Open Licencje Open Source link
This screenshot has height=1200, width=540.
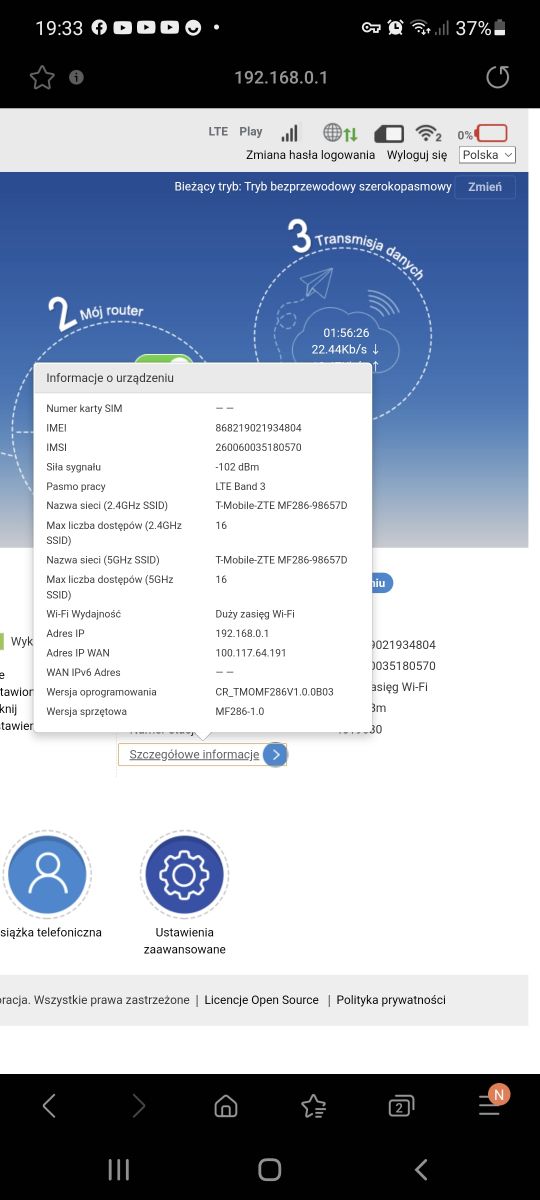coord(261,1000)
